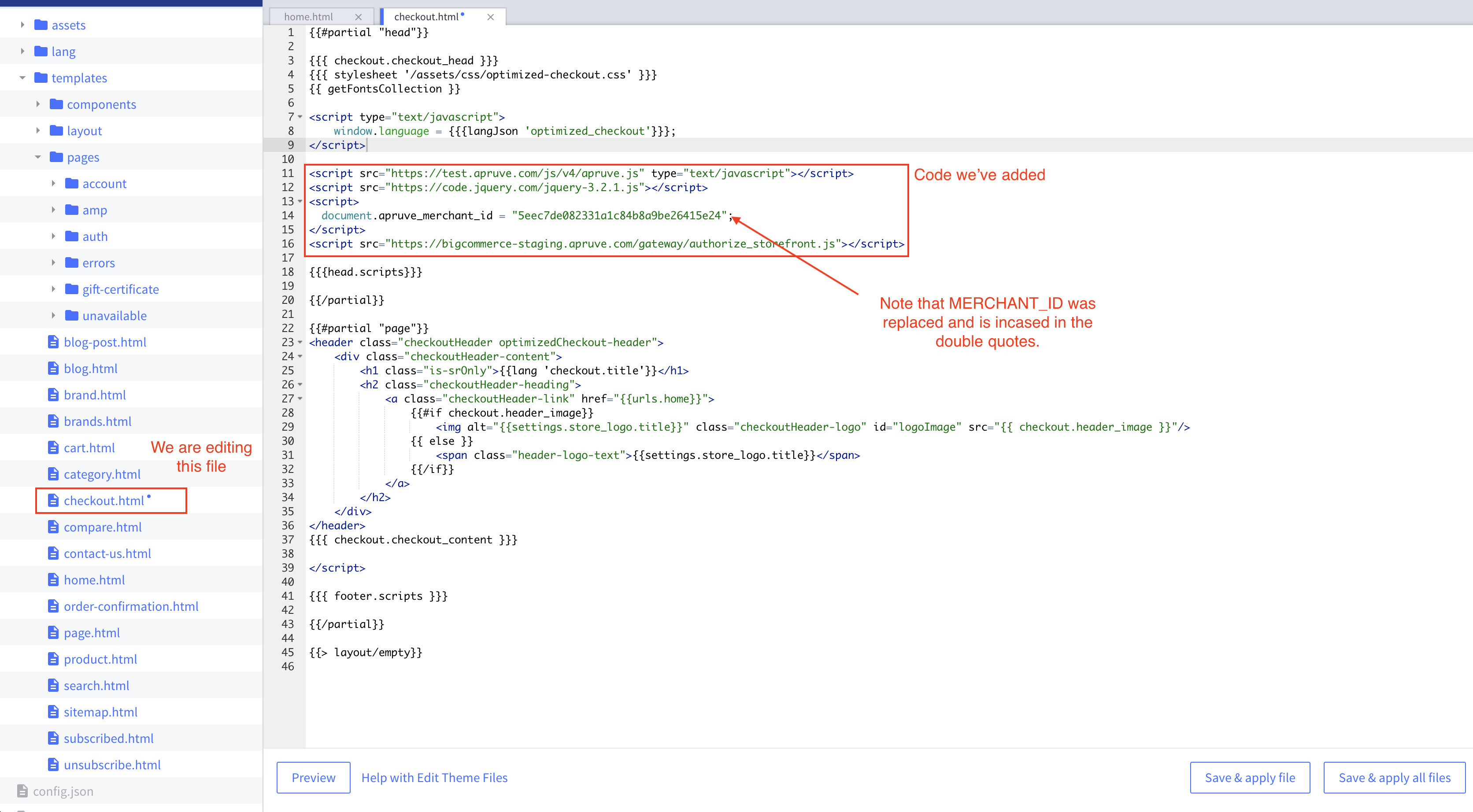Viewport: 1473px width, 812px height.
Task: Fold the header block at line 23
Action: pos(300,342)
